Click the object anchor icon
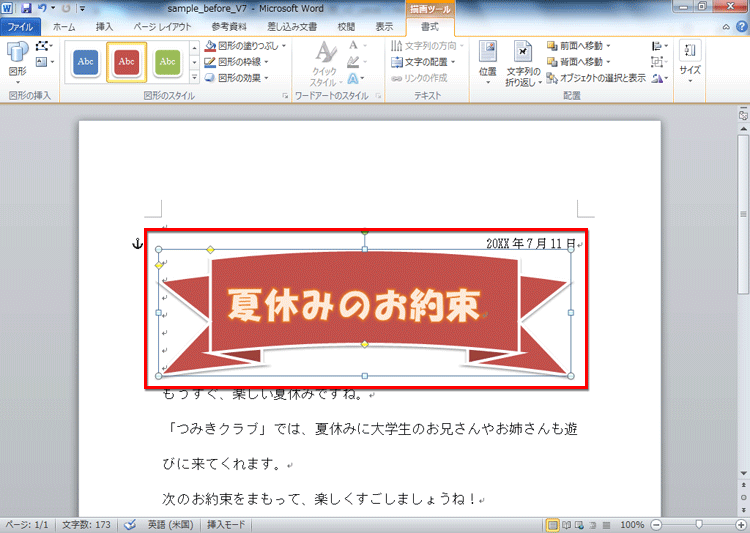 click(137, 244)
